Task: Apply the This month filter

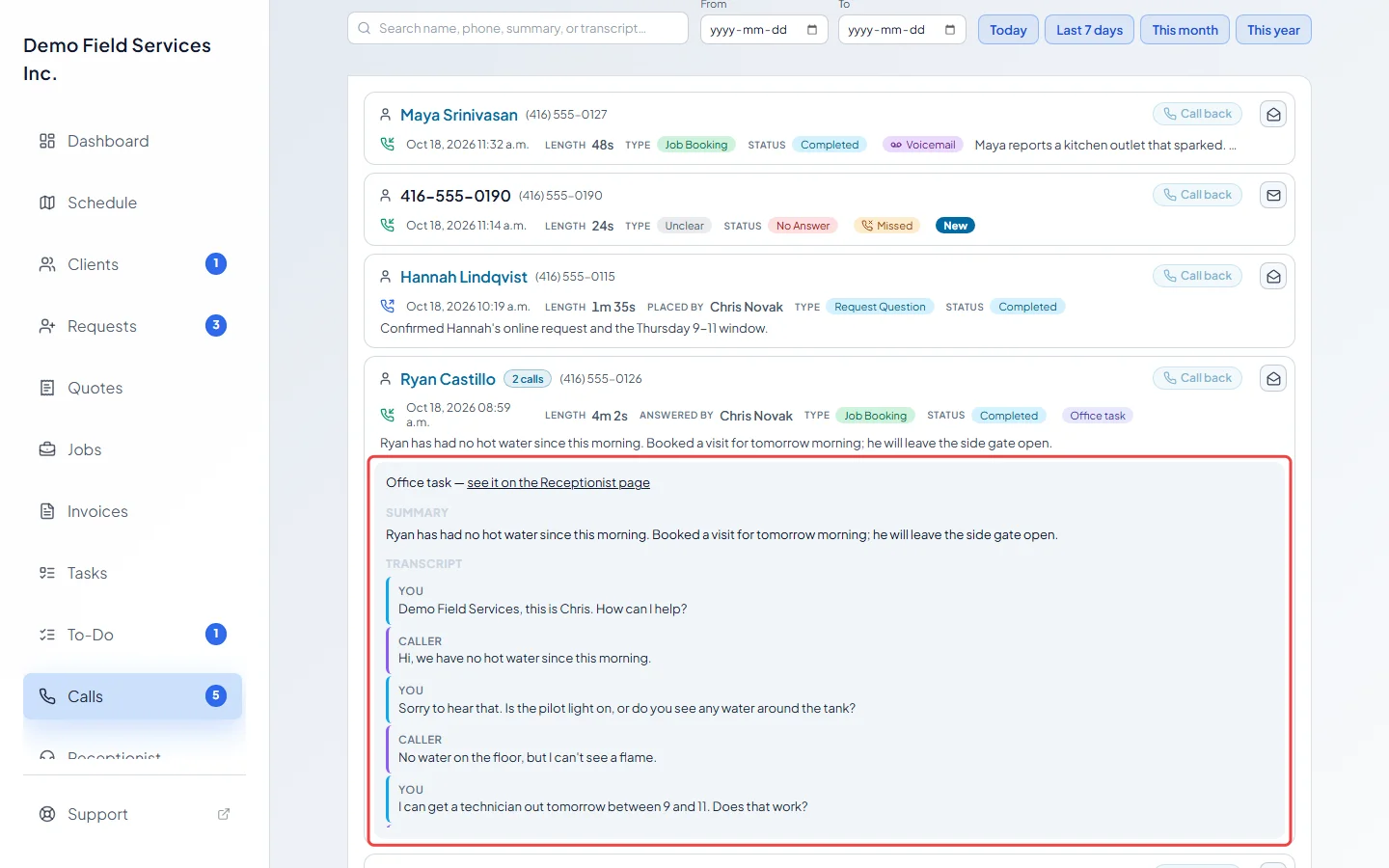Action: tap(1185, 30)
